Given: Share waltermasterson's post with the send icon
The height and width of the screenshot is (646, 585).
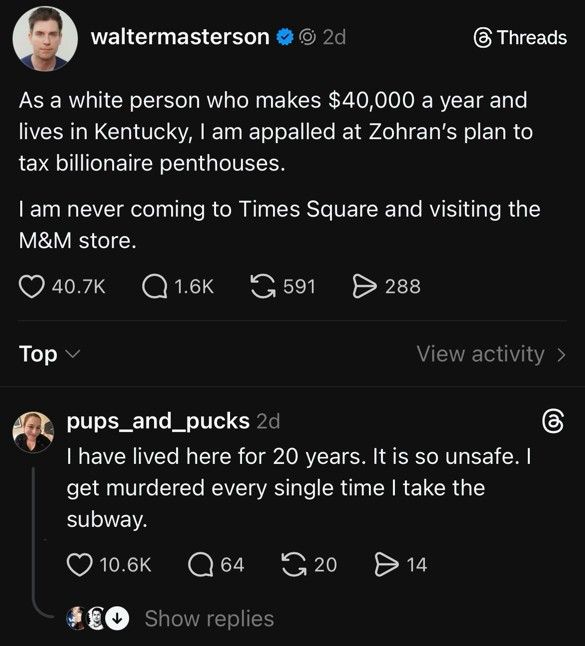Looking at the screenshot, I should 365,287.
